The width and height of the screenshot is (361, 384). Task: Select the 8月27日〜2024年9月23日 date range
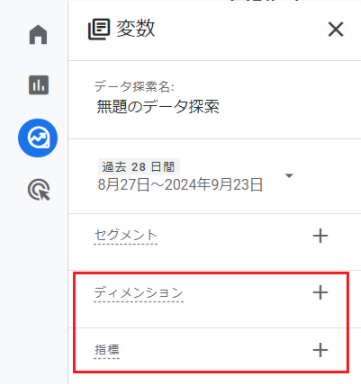(180, 184)
